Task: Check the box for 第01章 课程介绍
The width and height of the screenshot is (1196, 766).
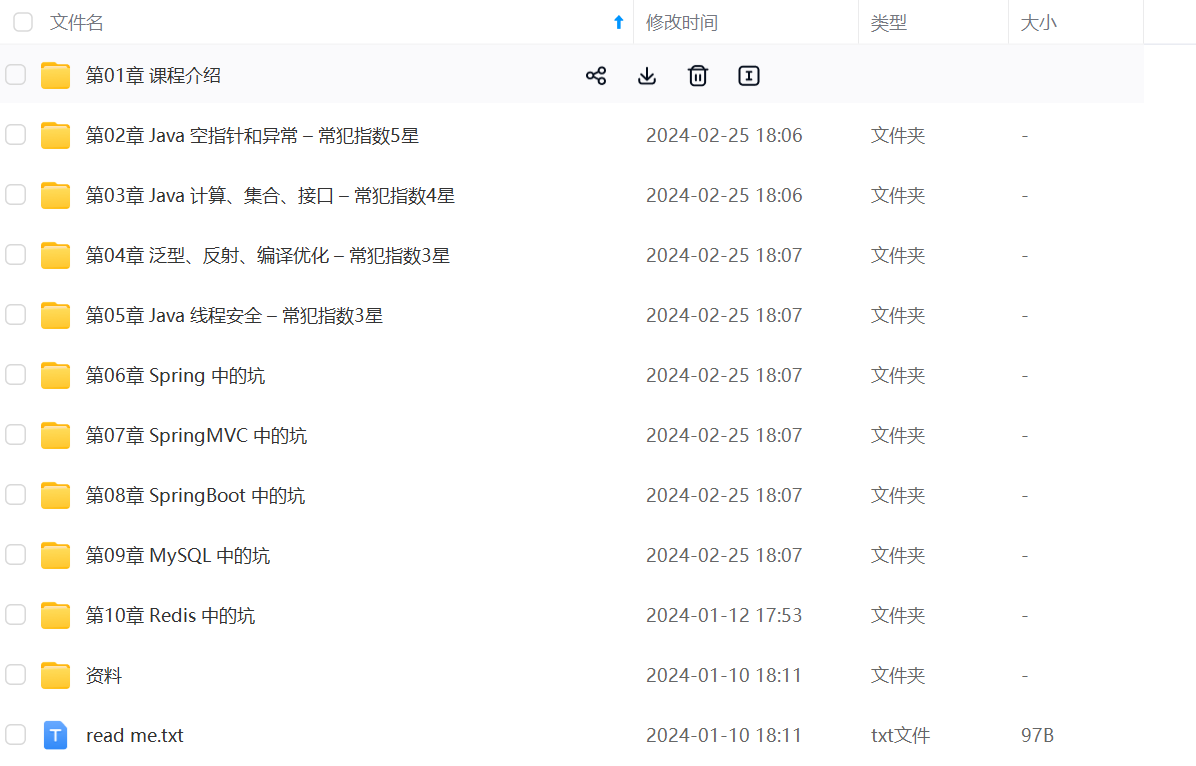Action: pyautogui.click(x=15, y=75)
